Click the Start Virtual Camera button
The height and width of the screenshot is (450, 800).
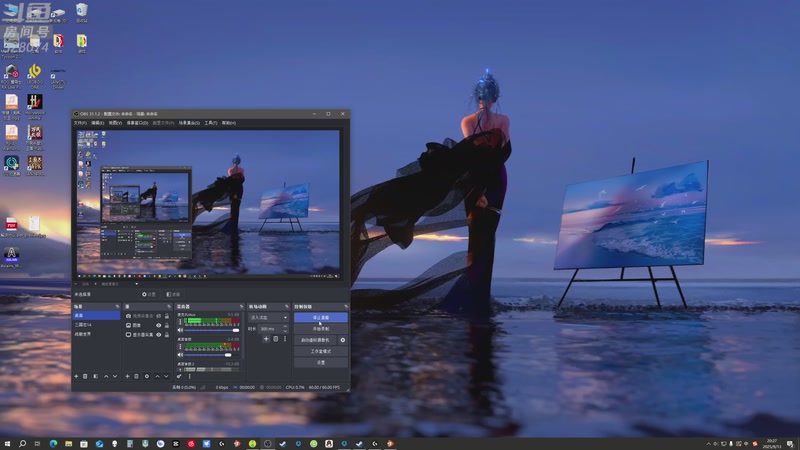click(315, 340)
